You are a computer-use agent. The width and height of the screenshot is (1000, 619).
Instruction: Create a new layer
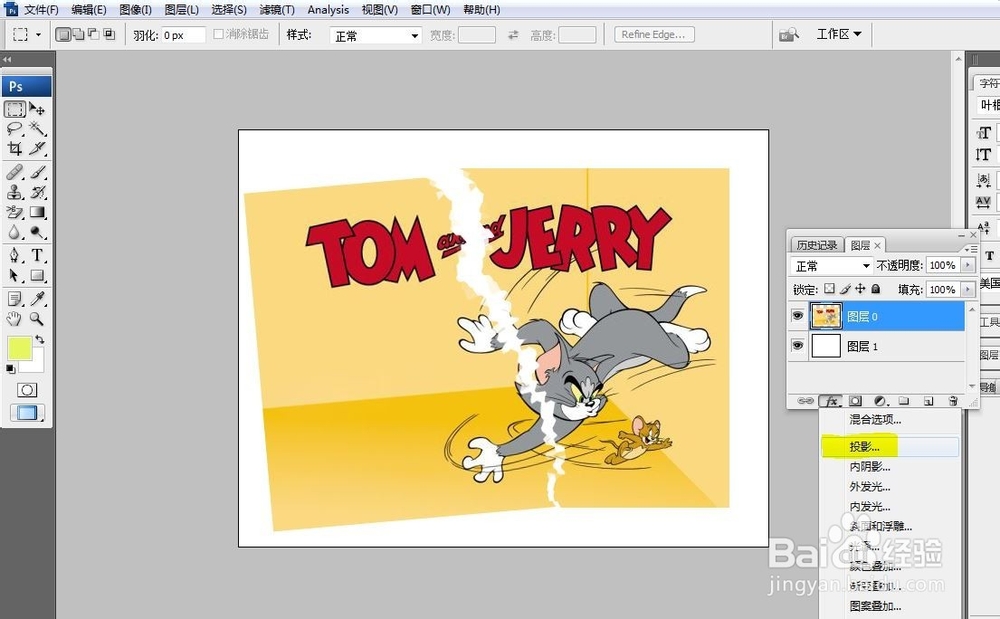coord(929,401)
